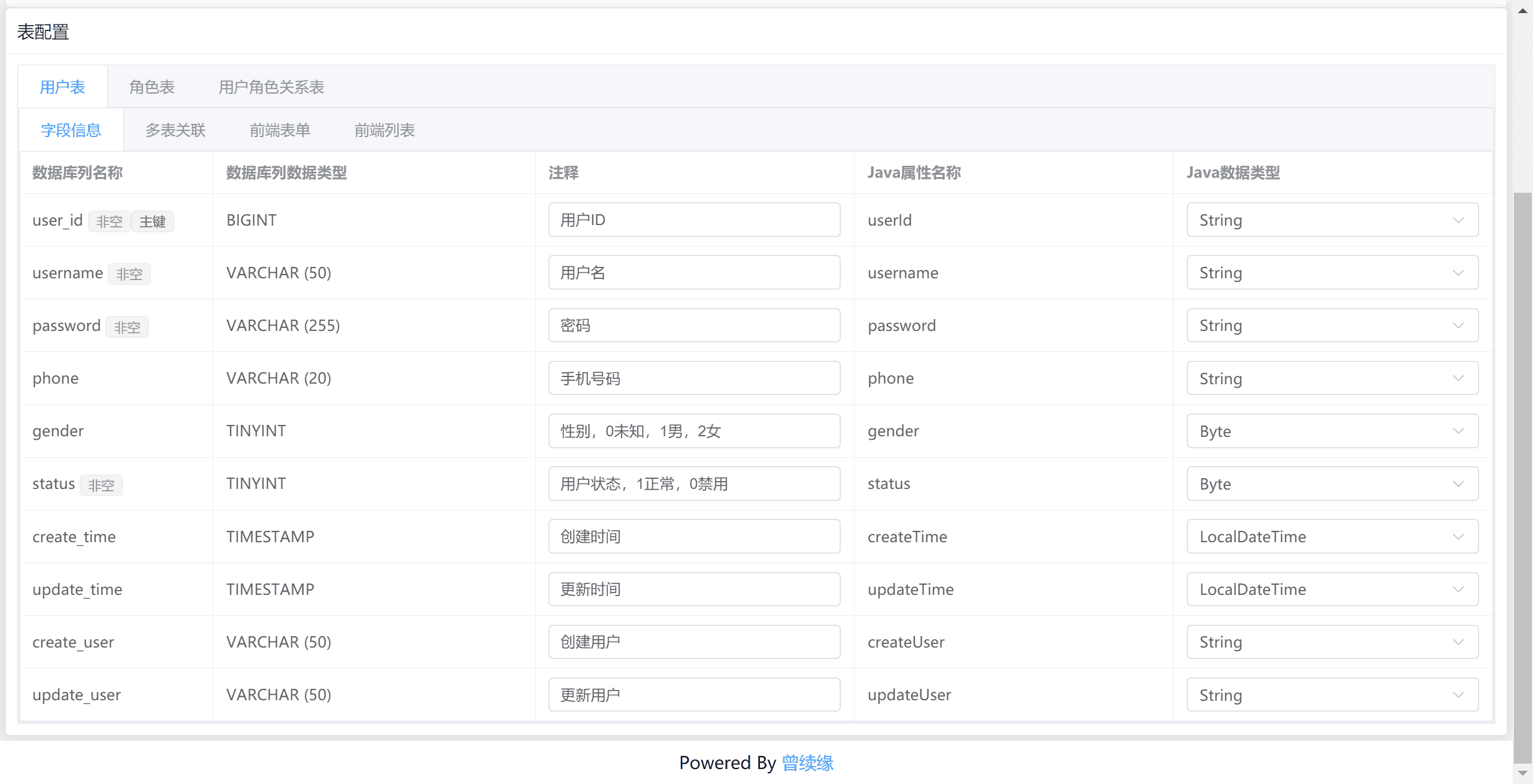Screen dimensions: 1533x784
Task: Click the 用户名 comment input field
Action: click(x=694, y=273)
